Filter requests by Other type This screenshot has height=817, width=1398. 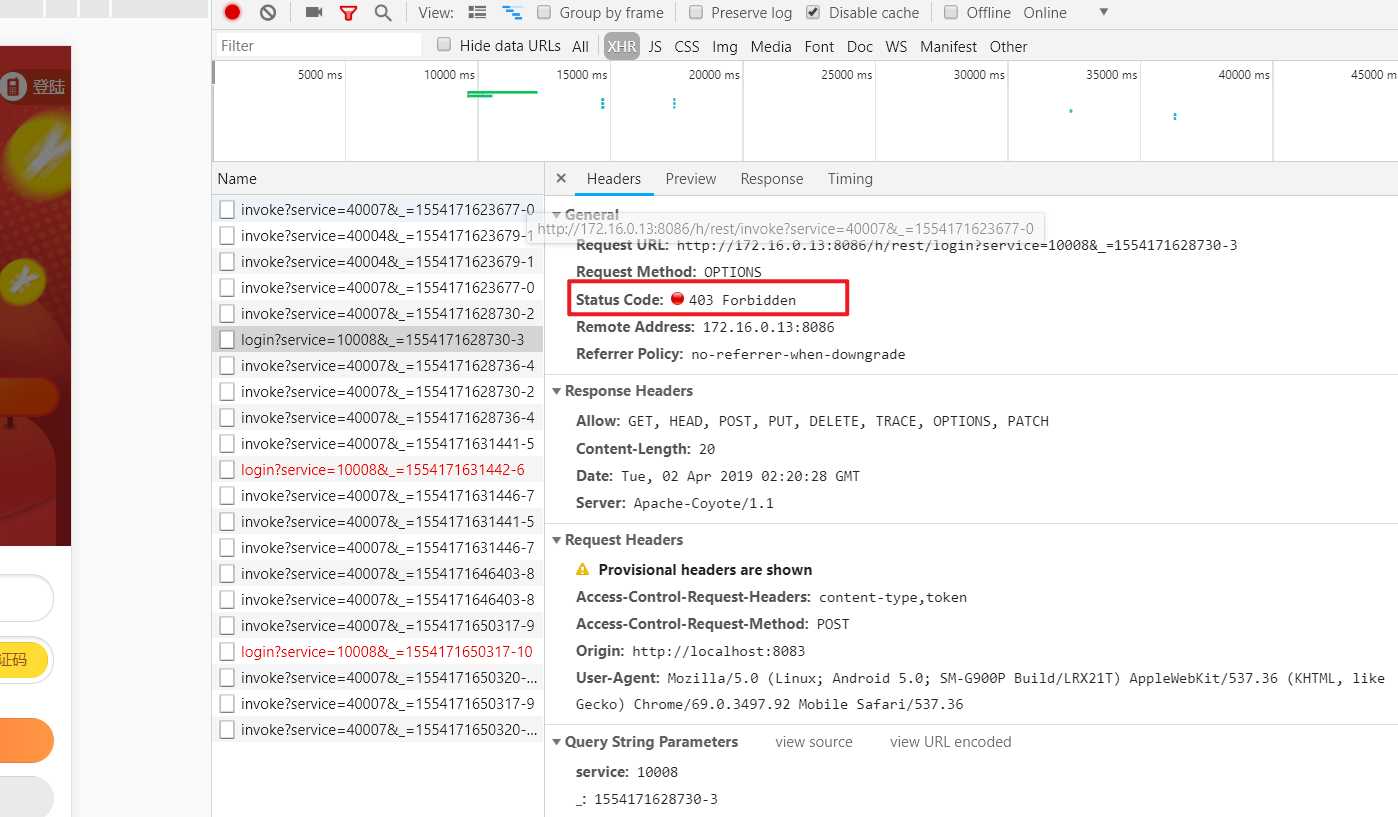click(x=1008, y=46)
